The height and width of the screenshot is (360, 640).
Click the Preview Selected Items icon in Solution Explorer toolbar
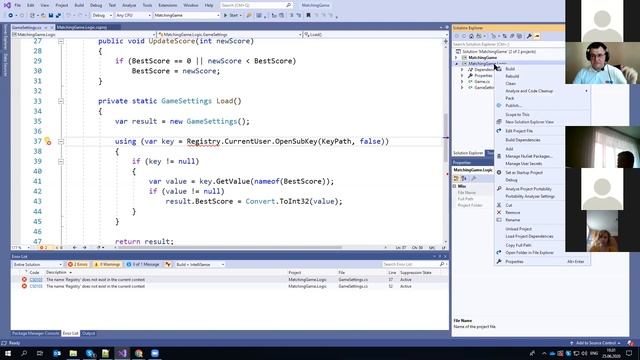(537, 36)
